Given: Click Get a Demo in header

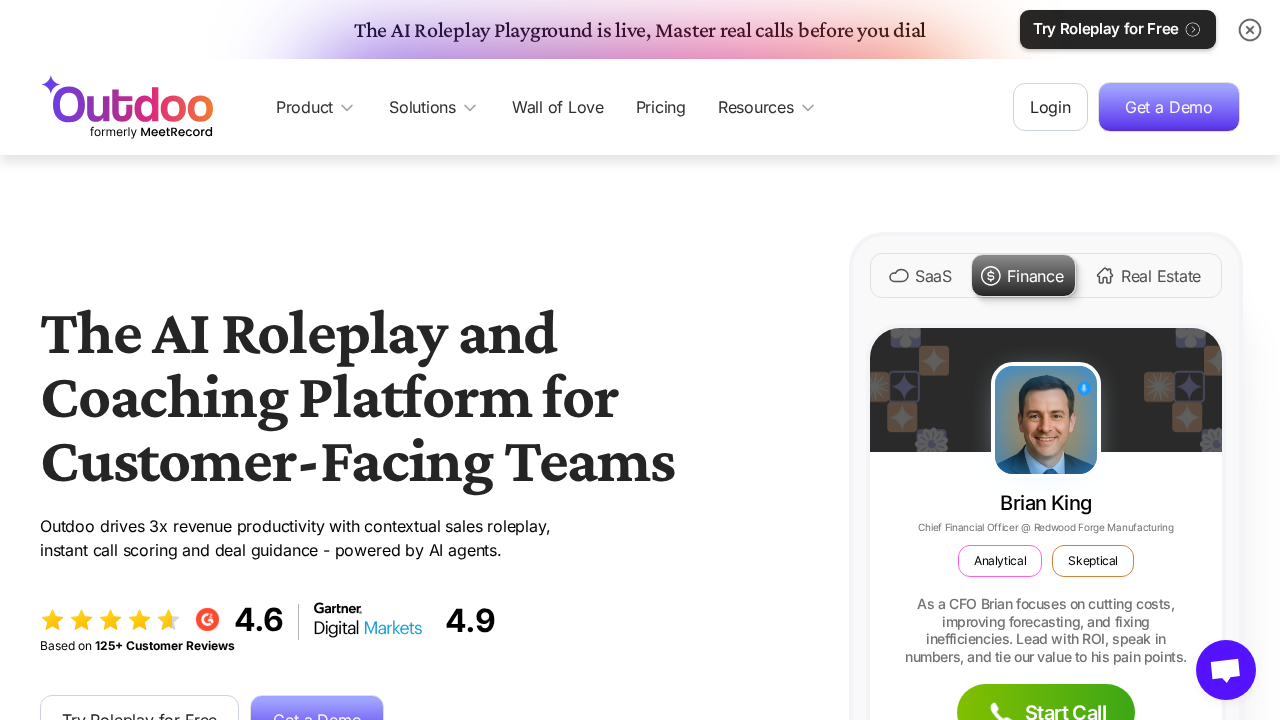Looking at the screenshot, I should click(x=1168, y=107).
